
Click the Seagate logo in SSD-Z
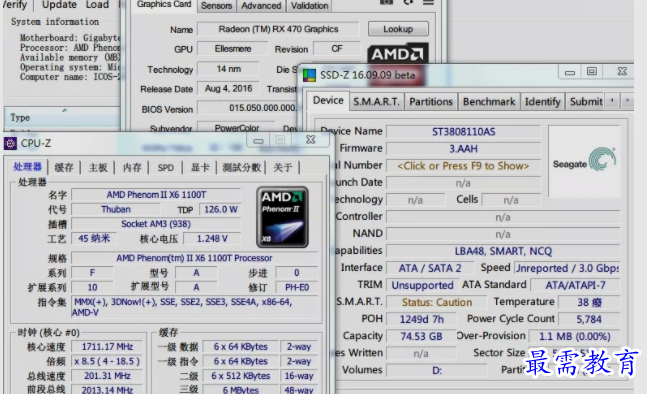(x=584, y=161)
